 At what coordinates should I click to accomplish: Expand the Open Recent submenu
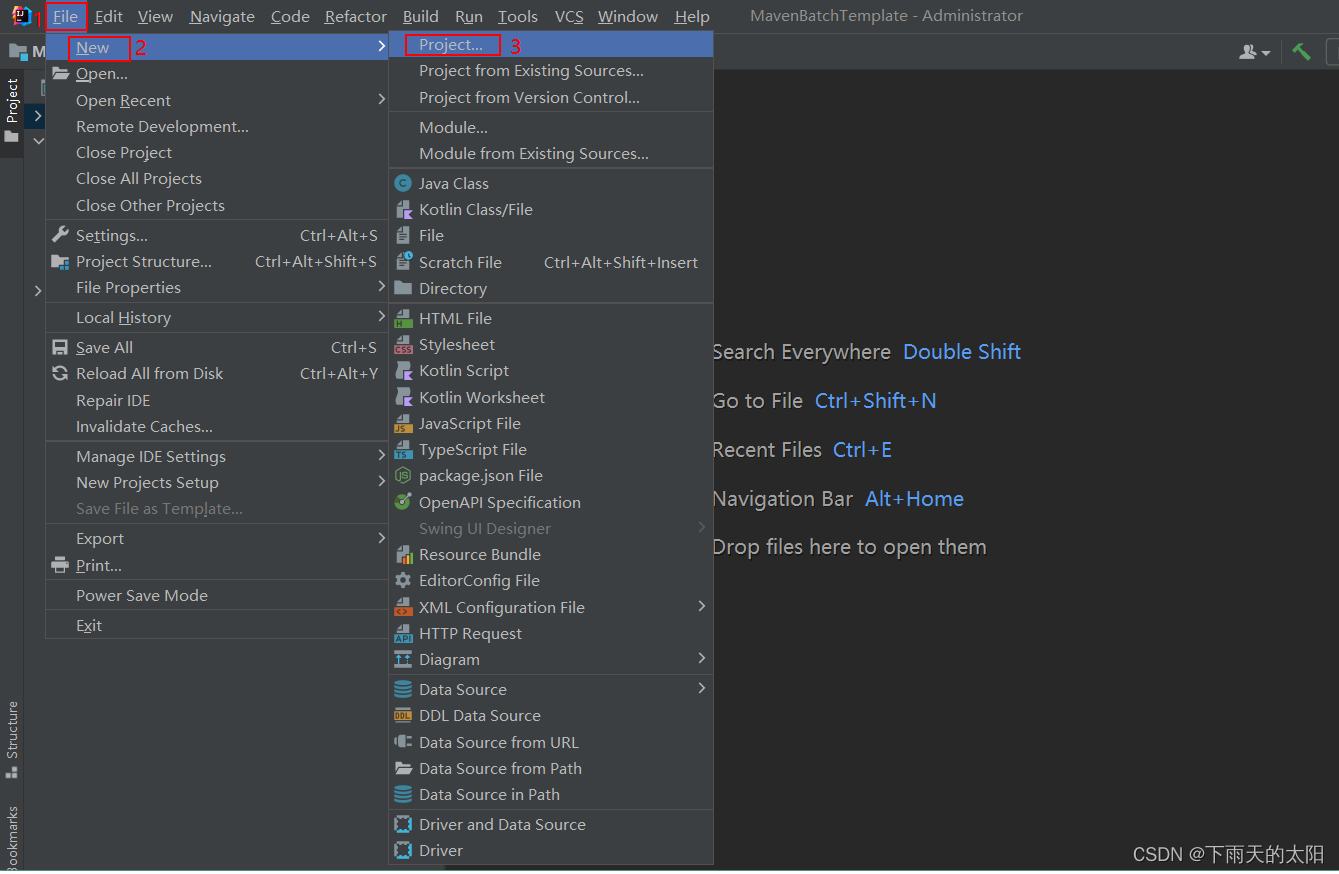coord(381,99)
